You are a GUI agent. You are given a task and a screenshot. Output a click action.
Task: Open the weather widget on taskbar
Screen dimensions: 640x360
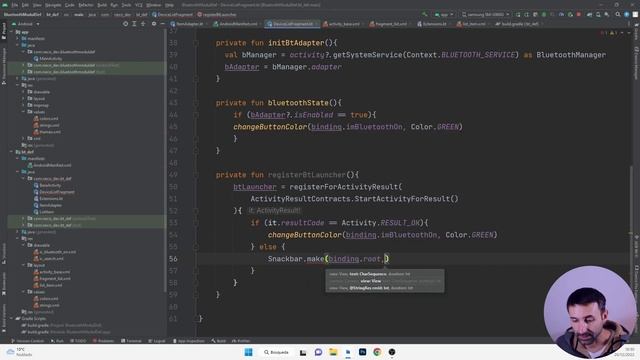pyautogui.click(x=20, y=352)
